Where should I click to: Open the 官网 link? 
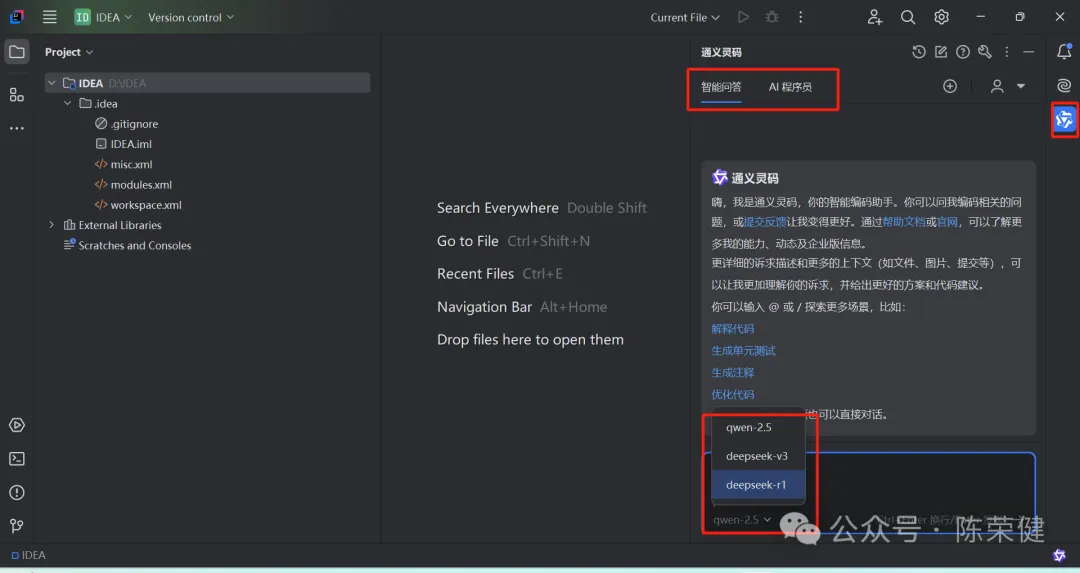947,222
